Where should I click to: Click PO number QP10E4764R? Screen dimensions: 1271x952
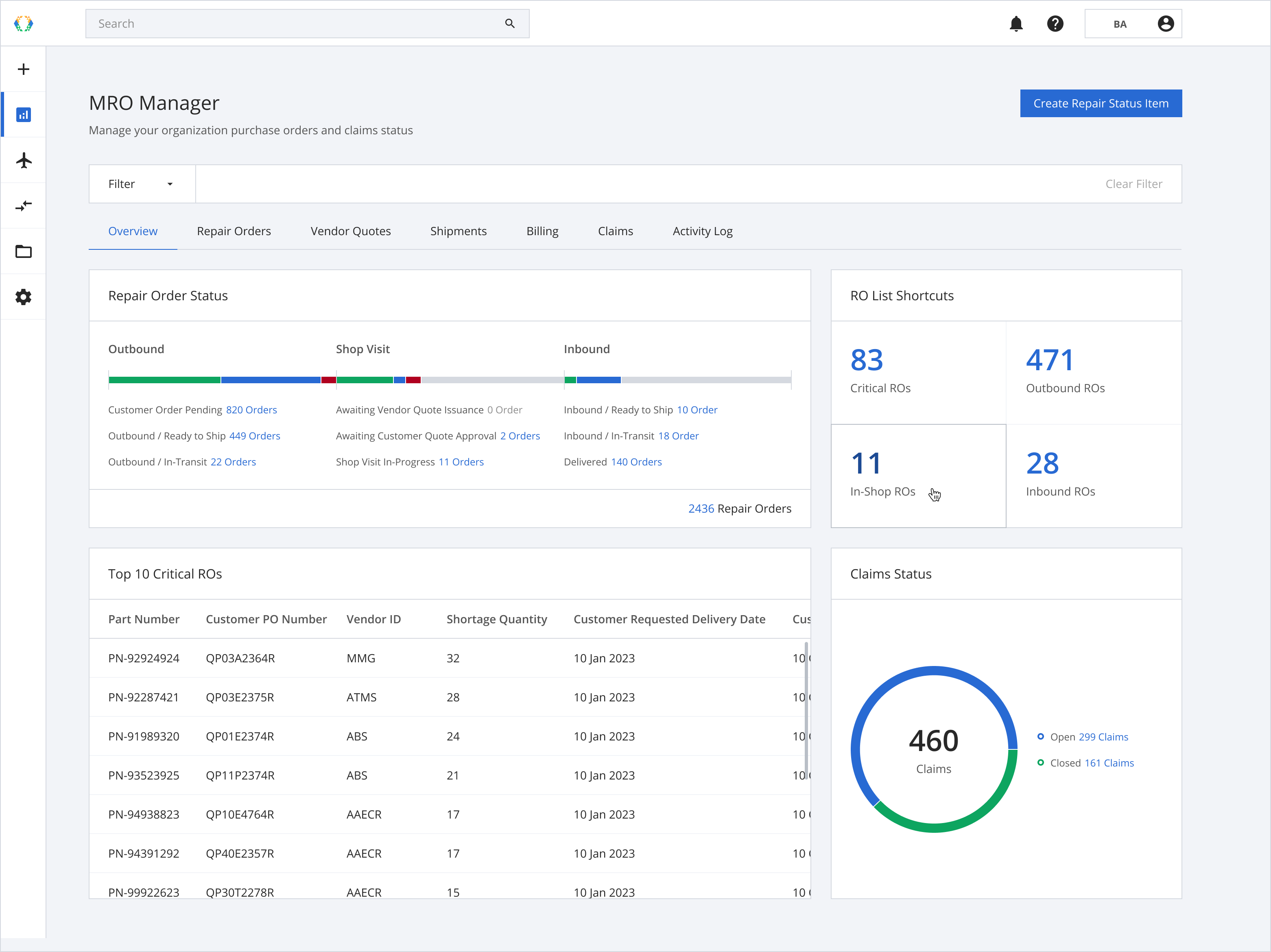240,814
